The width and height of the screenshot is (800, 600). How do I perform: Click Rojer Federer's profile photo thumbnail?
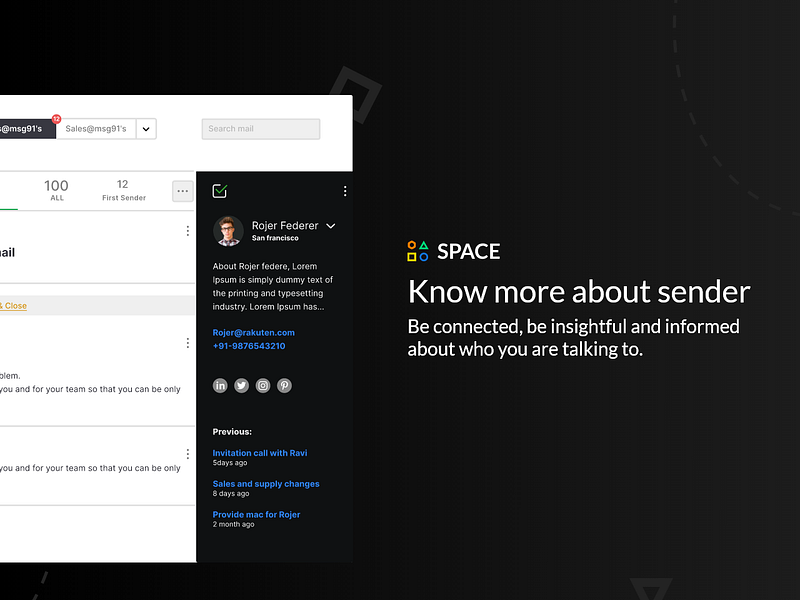[x=228, y=231]
